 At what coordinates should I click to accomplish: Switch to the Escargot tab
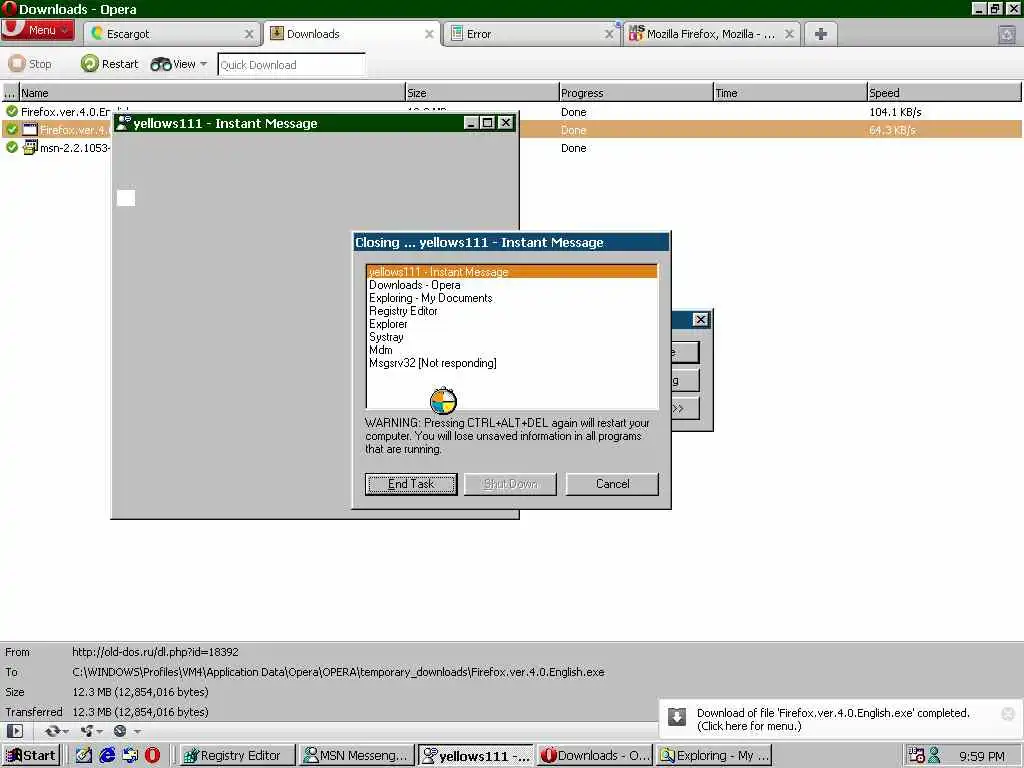[x=173, y=34]
